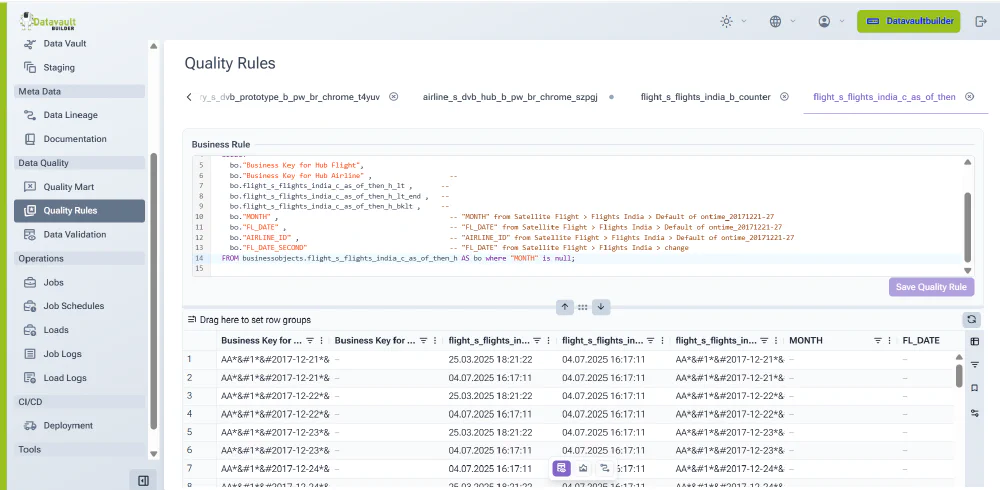Viewport: 1000px width, 490px height.
Task: Open the grid settings sliders icon
Action: (974, 413)
